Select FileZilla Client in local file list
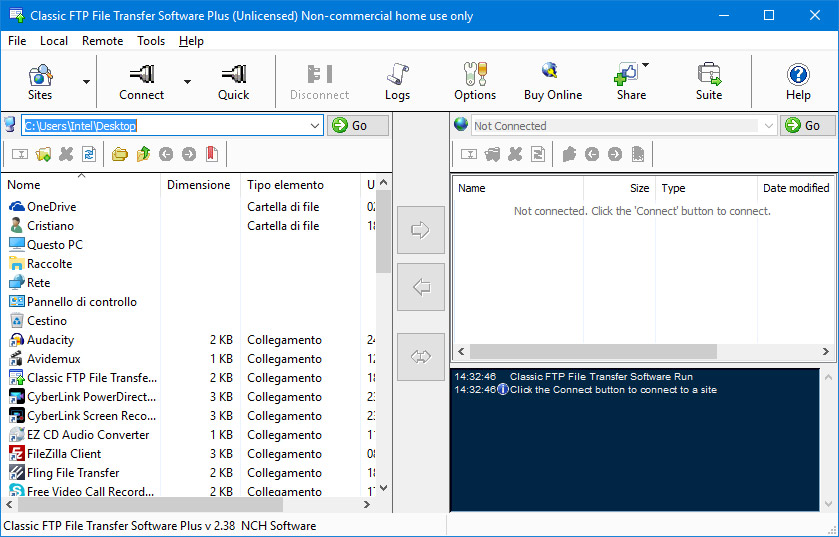Viewport: 839px width, 537px height. 64,454
